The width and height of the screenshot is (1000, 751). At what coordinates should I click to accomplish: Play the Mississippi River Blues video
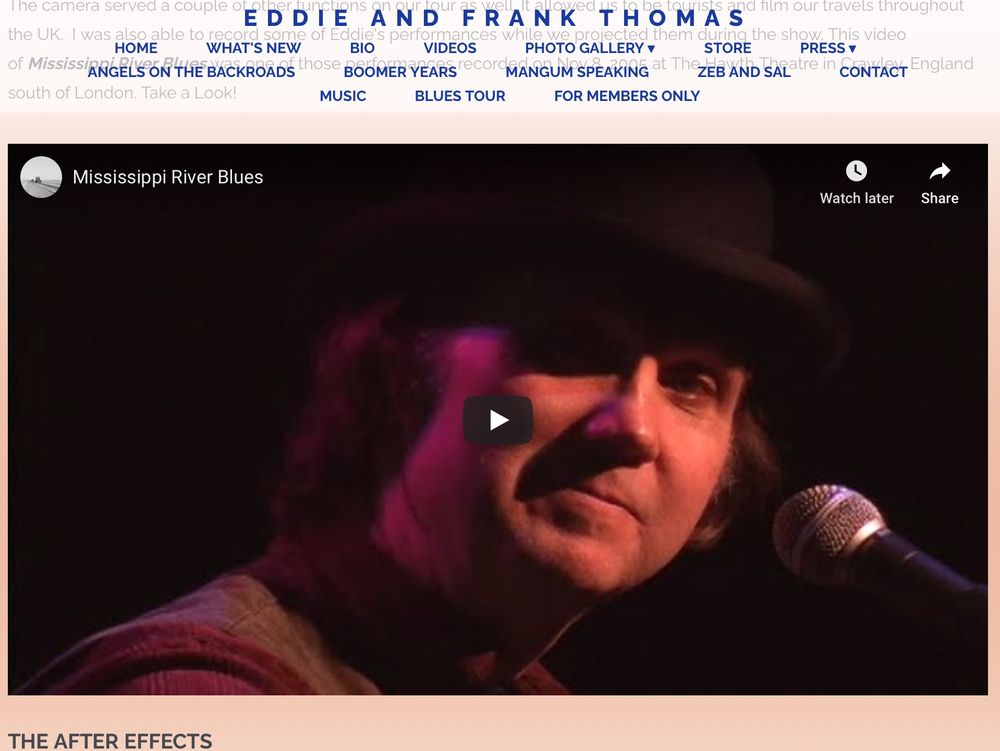497,420
